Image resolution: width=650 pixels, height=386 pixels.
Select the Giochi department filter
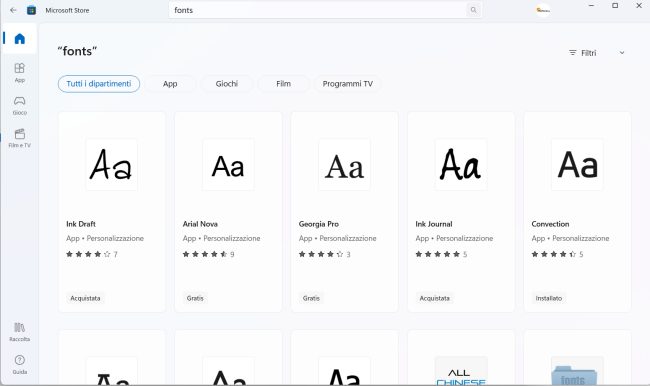[x=227, y=84]
